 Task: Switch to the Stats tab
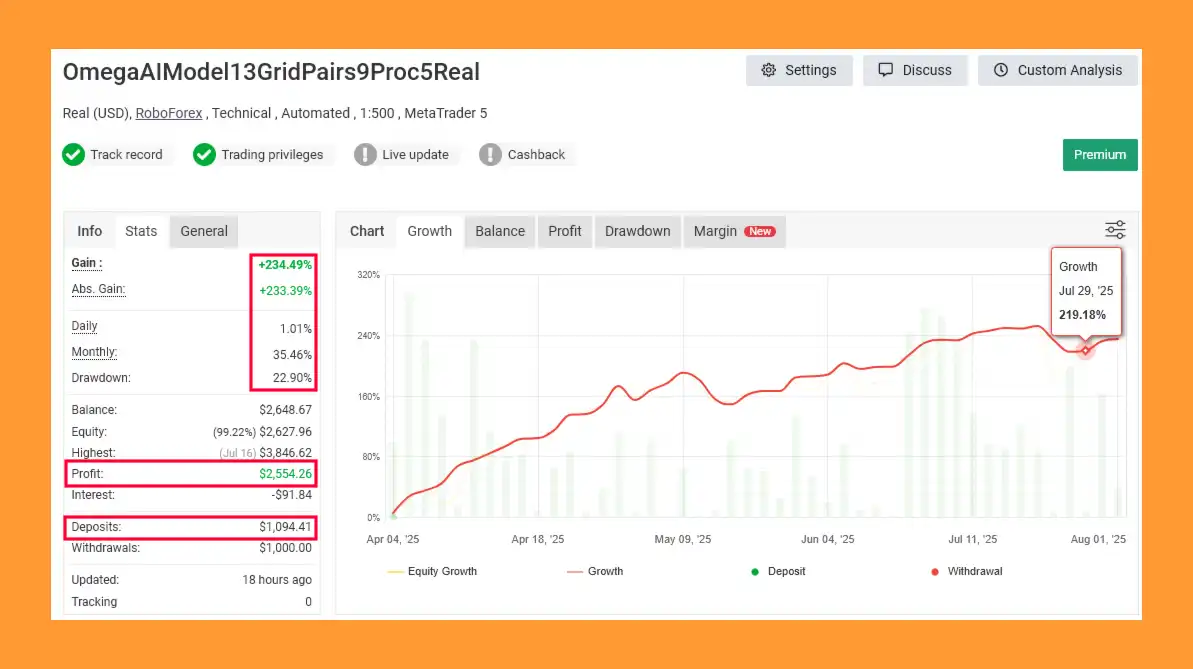click(141, 231)
